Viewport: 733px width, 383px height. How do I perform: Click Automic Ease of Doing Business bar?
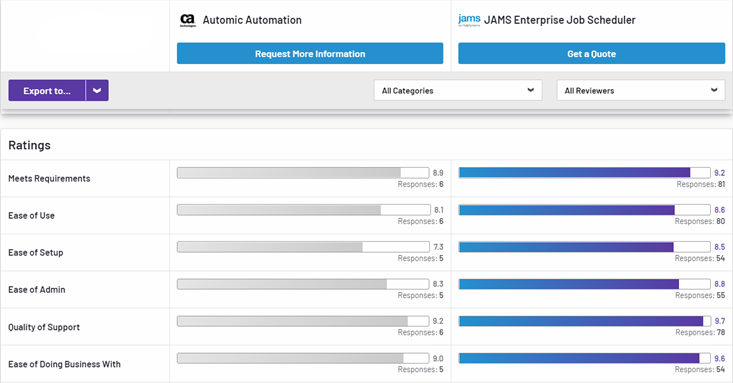pyautogui.click(x=303, y=358)
